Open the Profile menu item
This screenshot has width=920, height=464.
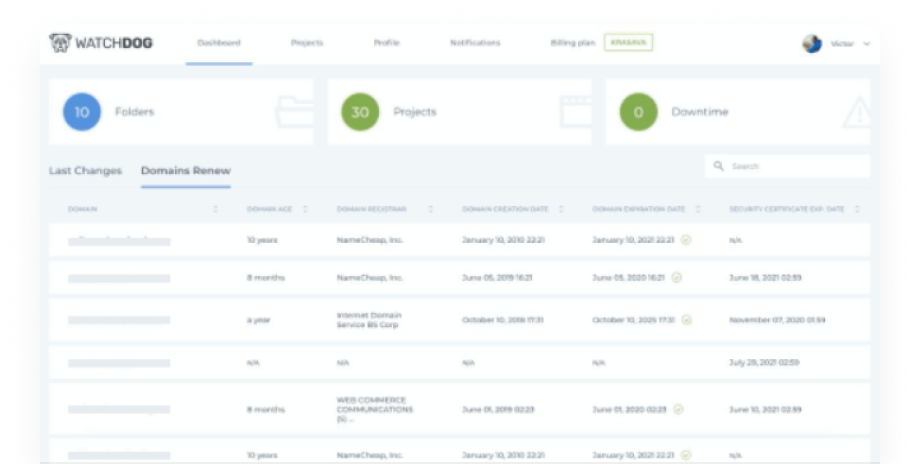click(386, 43)
